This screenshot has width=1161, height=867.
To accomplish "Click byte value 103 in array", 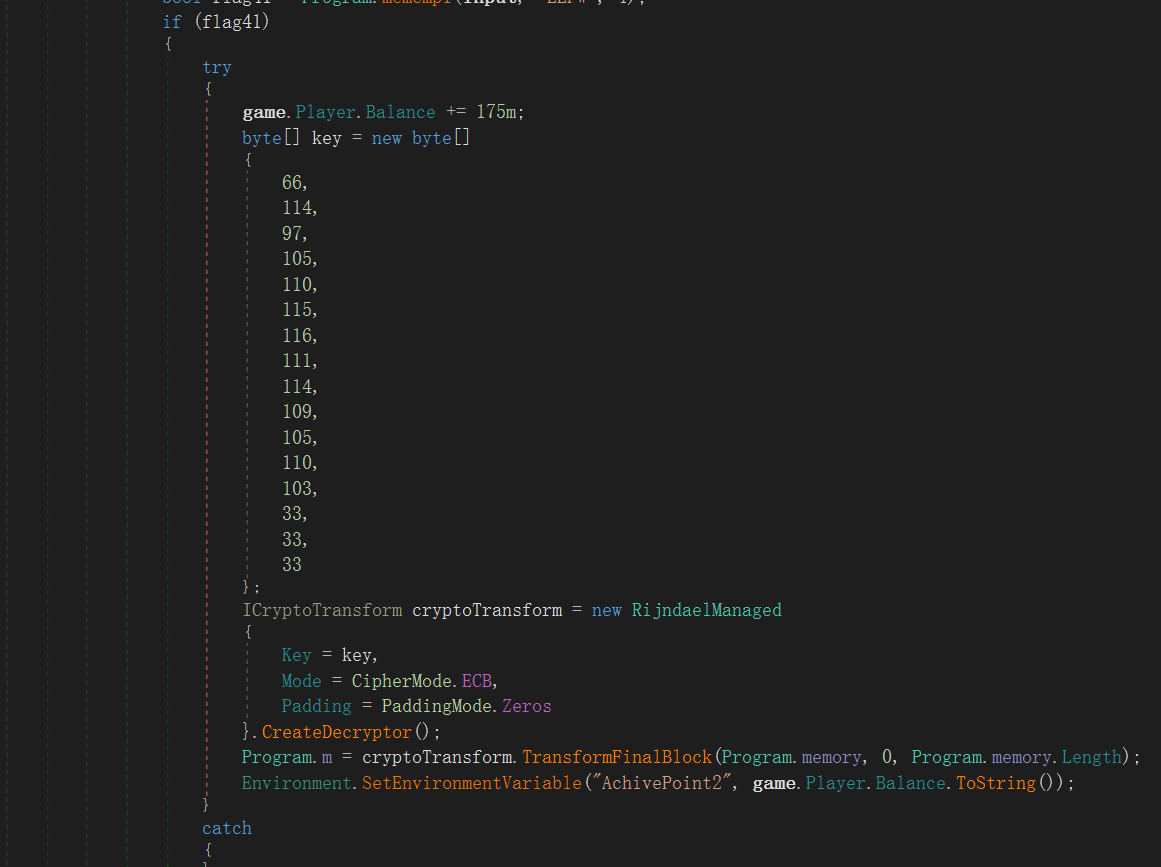I will tap(297, 488).
